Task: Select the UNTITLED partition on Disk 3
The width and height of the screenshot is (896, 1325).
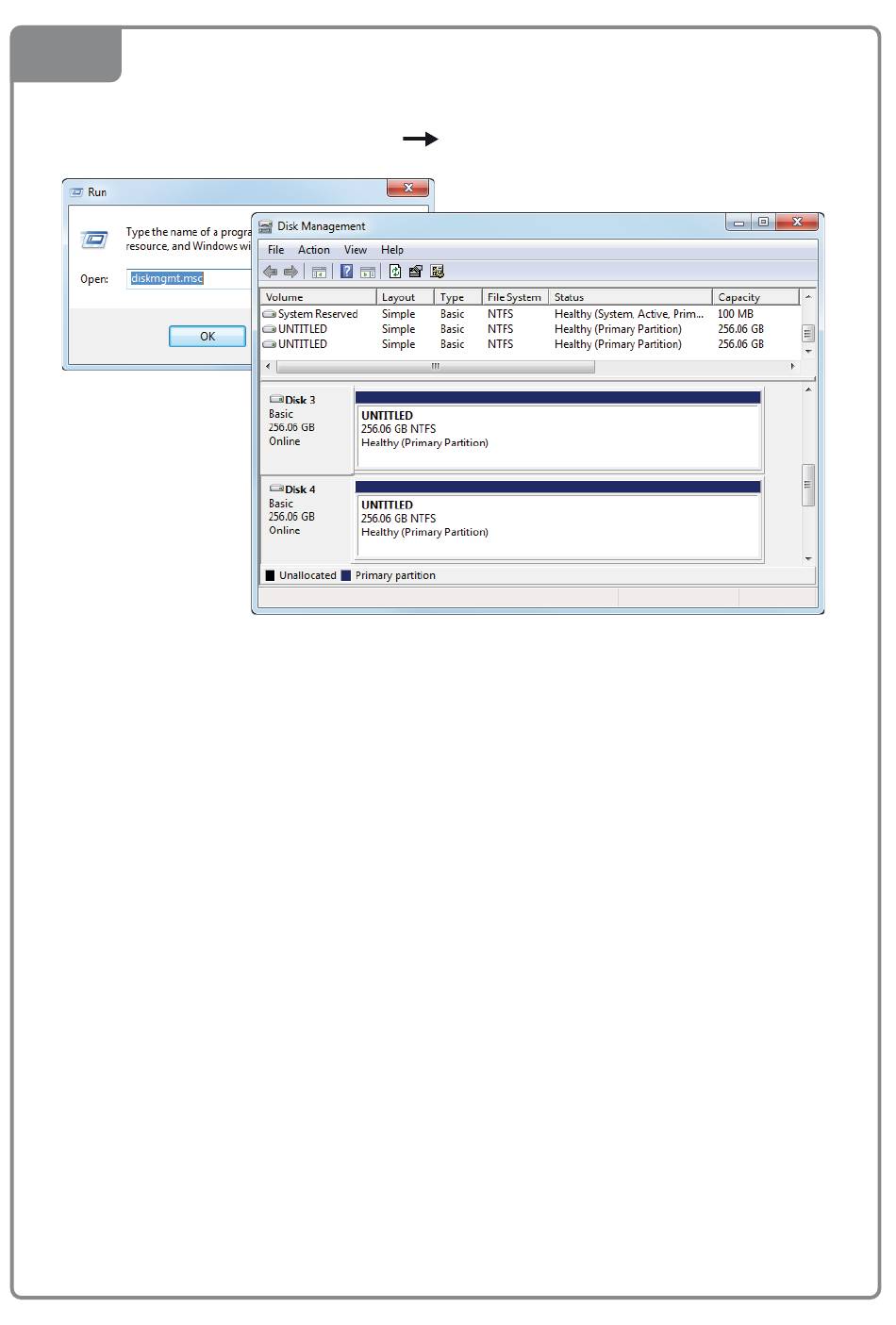Action: [x=558, y=430]
